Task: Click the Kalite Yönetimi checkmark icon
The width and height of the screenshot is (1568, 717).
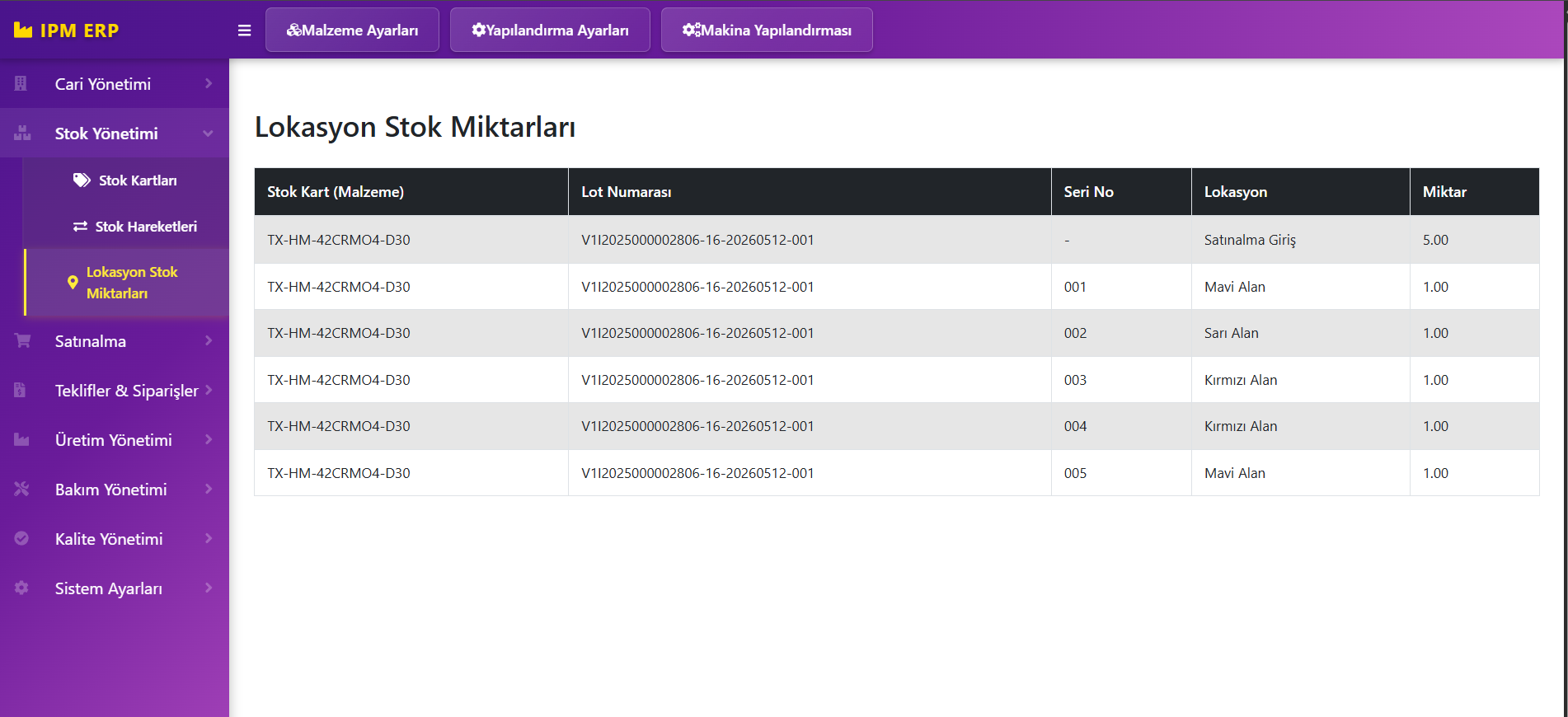Action: point(21,538)
